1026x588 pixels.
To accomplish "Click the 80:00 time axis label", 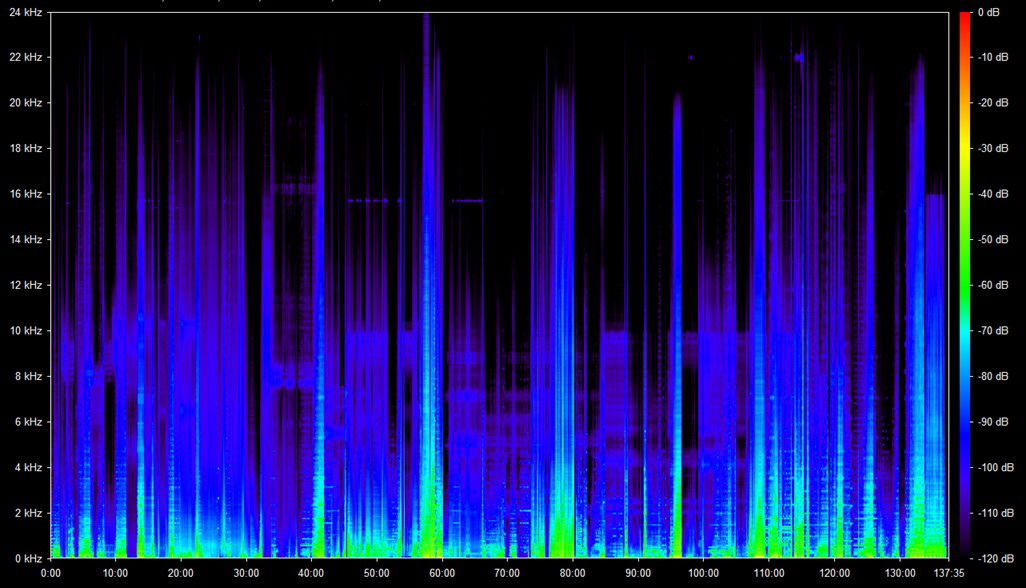I will coord(573,574).
